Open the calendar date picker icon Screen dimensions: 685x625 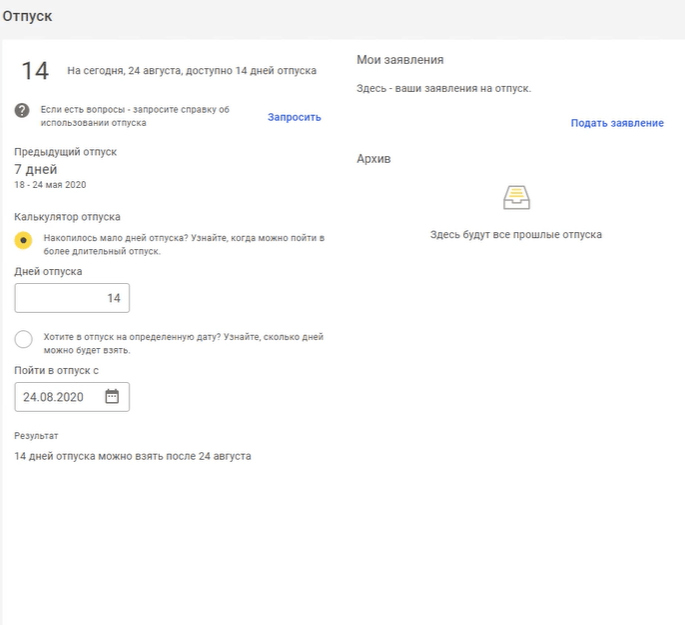[112, 397]
